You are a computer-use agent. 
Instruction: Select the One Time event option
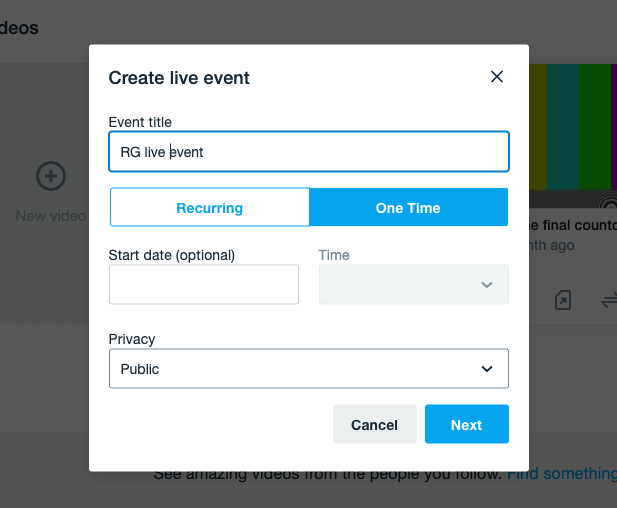(408, 208)
